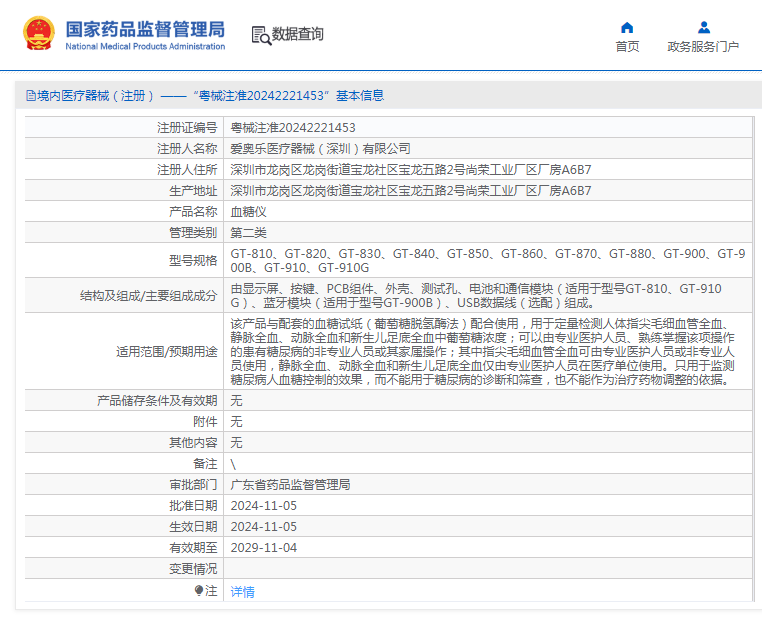Click the 结构及组成/主要组成成分 label
Image resolution: width=762 pixels, height=617 pixels.
pyautogui.click(x=148, y=295)
